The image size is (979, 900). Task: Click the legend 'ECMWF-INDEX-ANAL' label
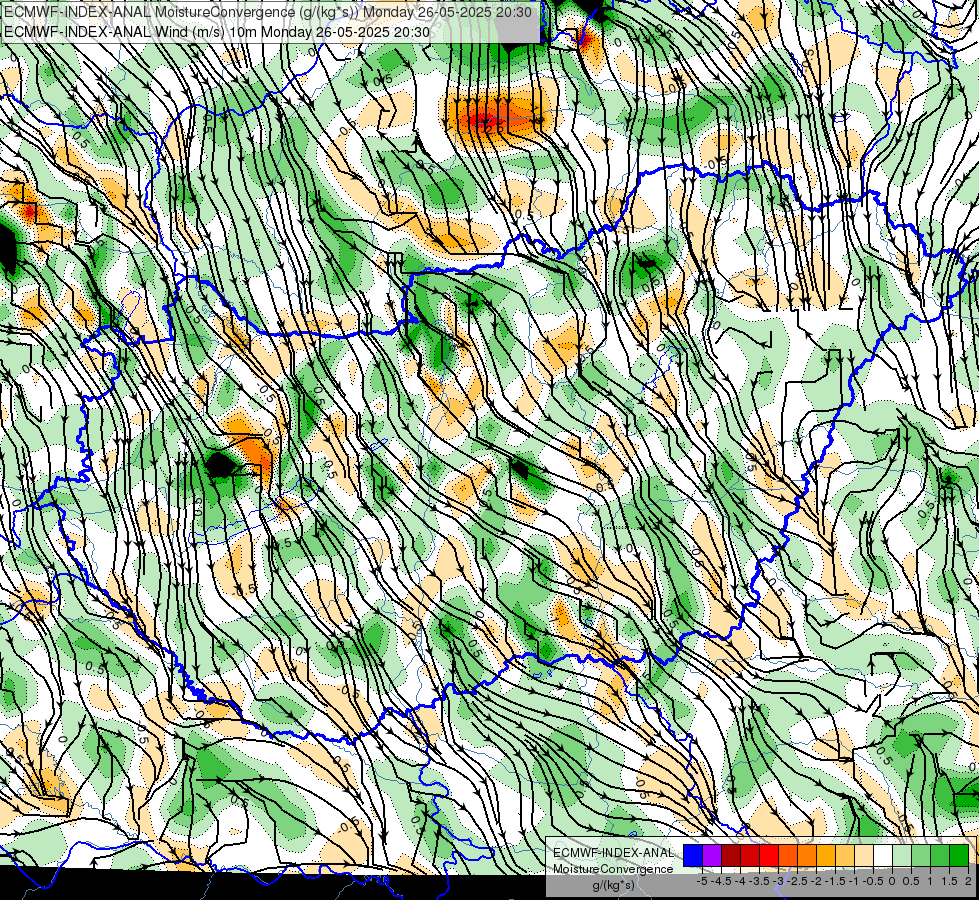click(613, 853)
